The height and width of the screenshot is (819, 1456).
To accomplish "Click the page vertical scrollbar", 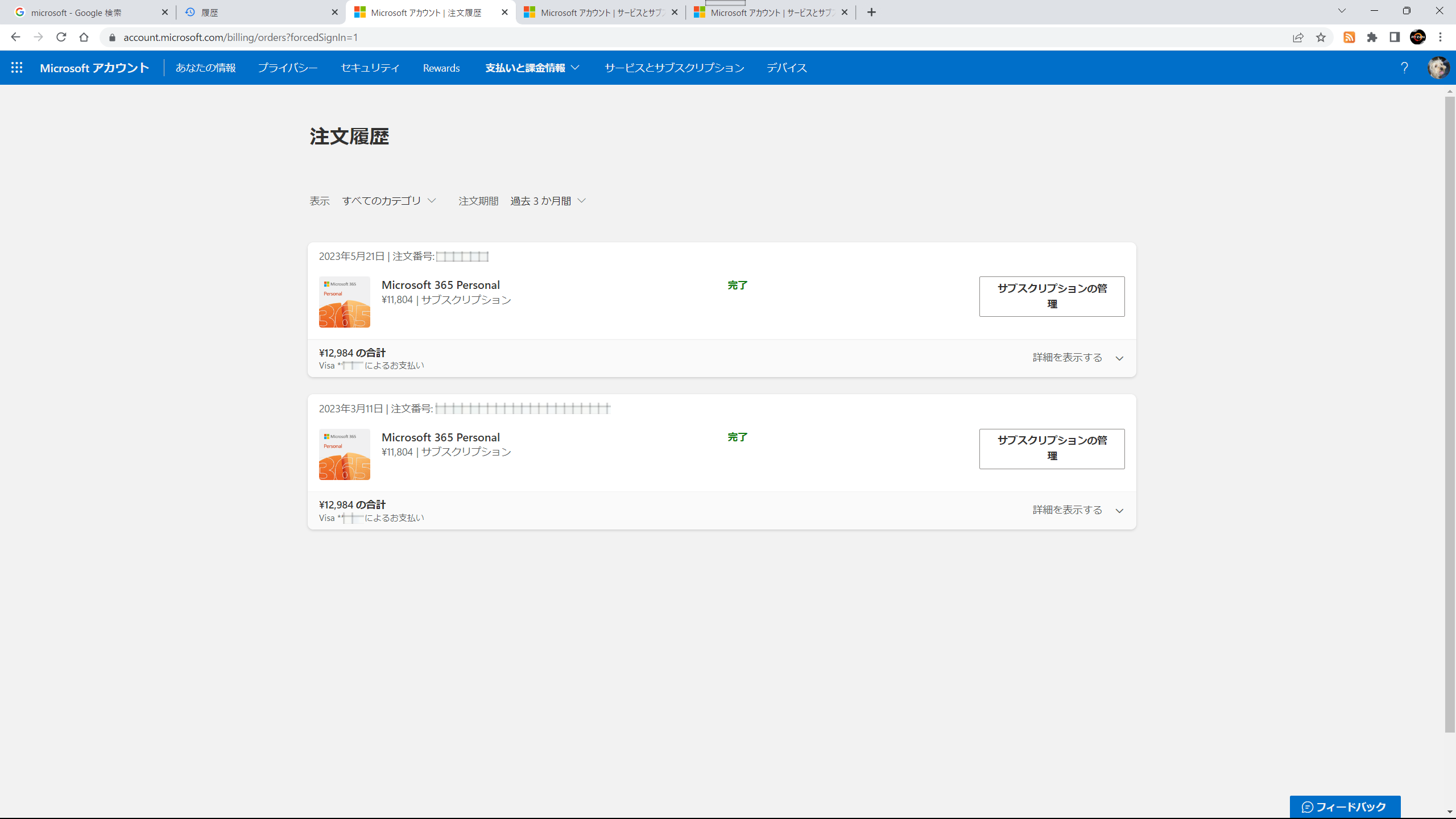I will click(1450, 415).
